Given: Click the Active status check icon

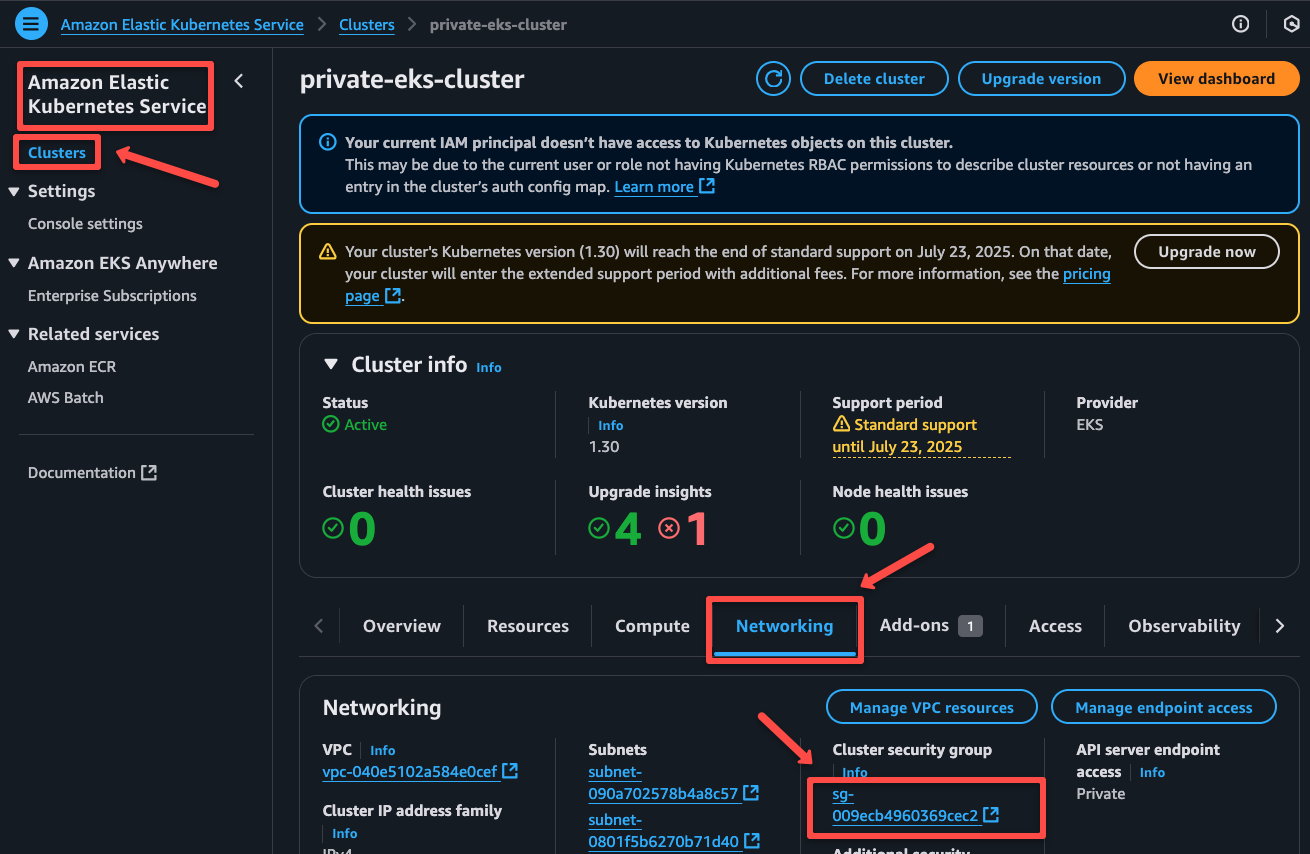Looking at the screenshot, I should (331, 424).
